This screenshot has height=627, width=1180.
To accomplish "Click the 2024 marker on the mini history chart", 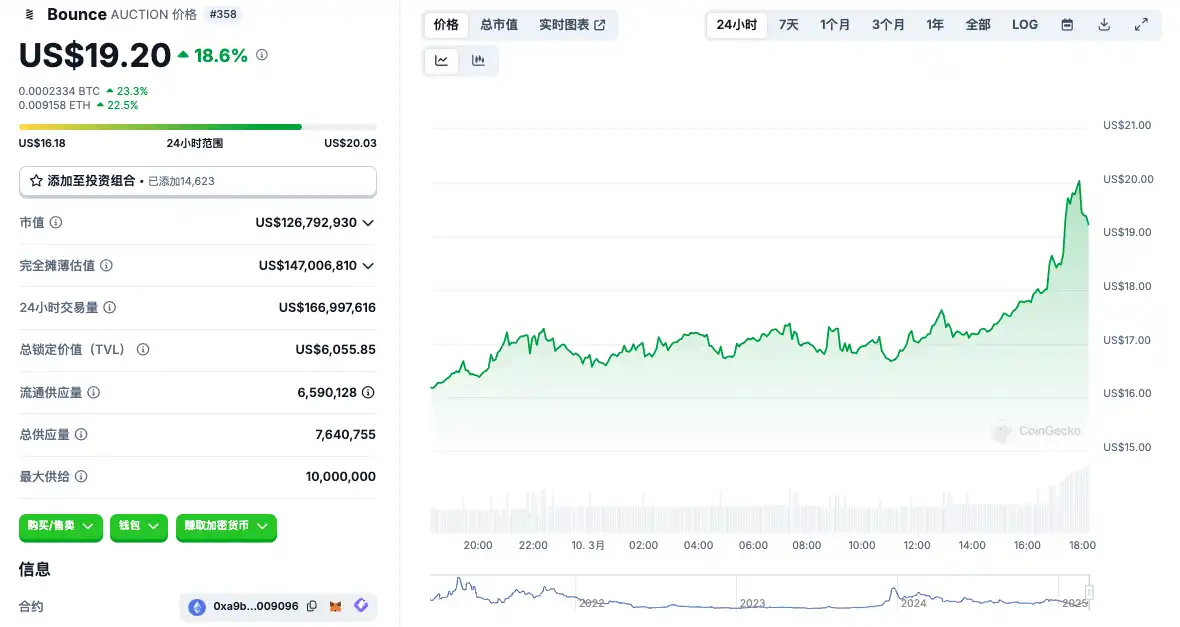I will (x=914, y=603).
